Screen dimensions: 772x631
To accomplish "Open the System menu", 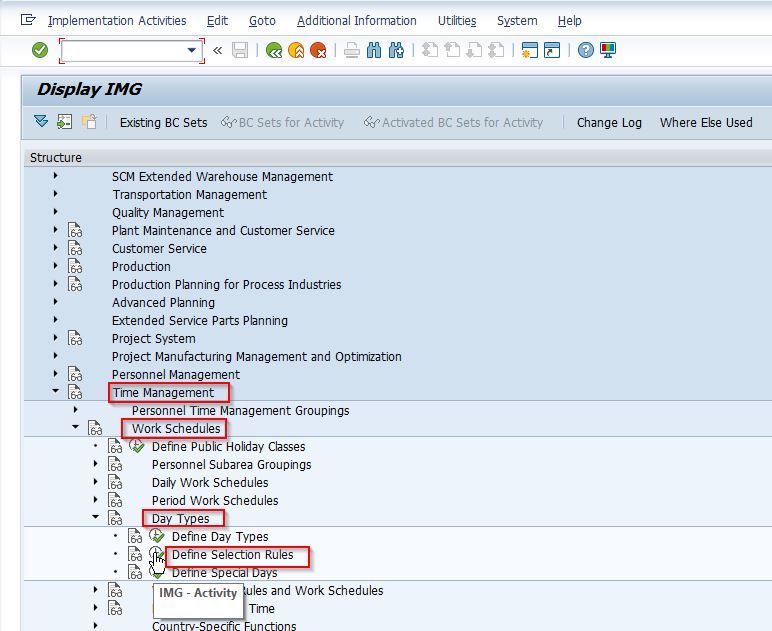I will tap(517, 21).
